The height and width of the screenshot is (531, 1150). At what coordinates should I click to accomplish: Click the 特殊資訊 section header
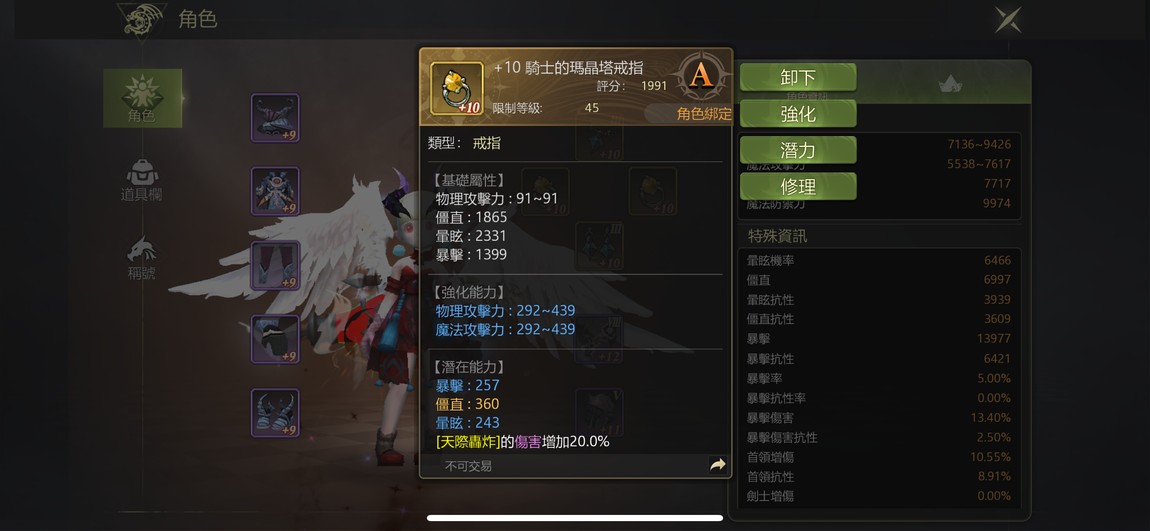[777, 236]
